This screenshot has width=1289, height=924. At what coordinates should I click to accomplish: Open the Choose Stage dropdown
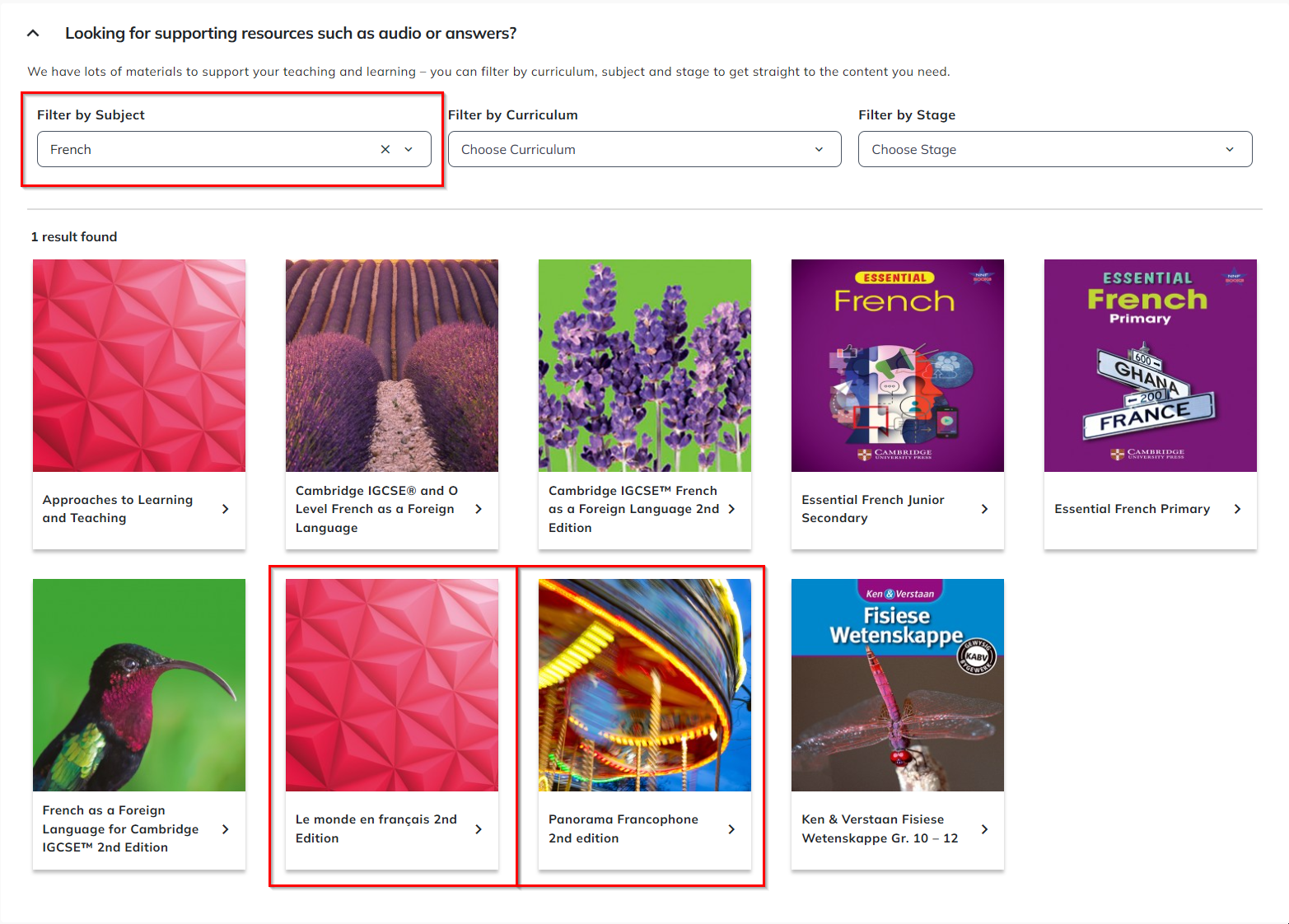coord(1055,150)
